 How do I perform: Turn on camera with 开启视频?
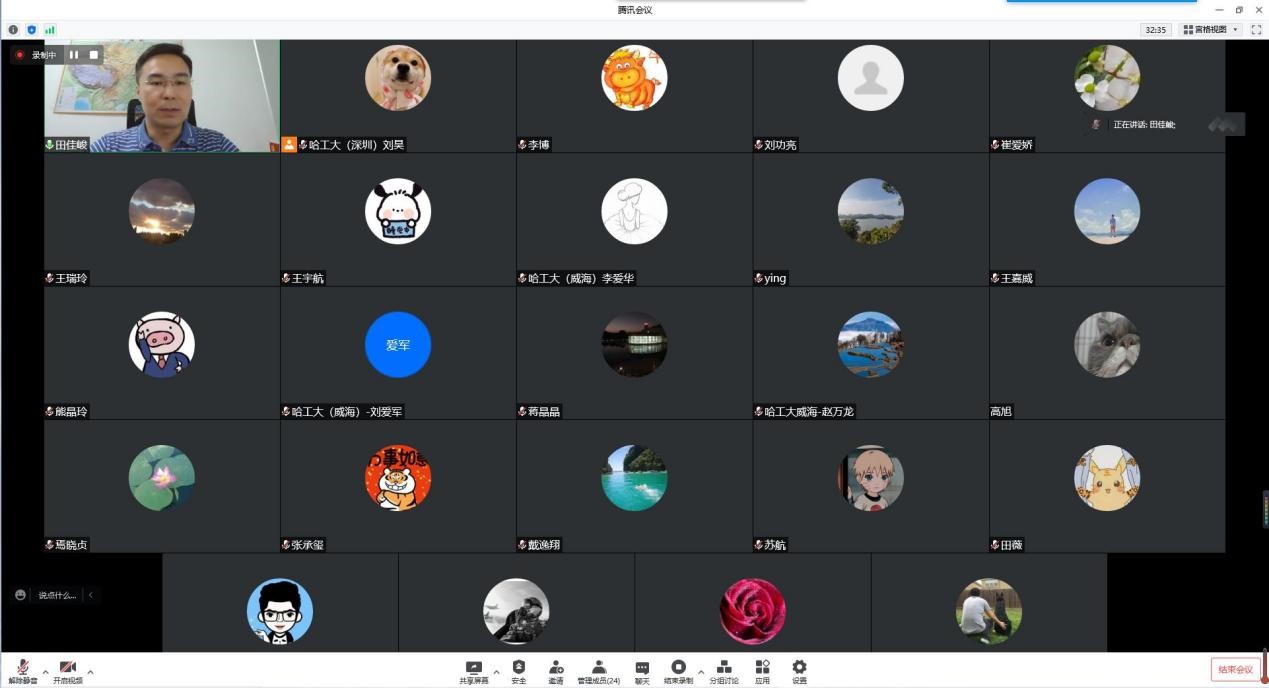coord(68,670)
